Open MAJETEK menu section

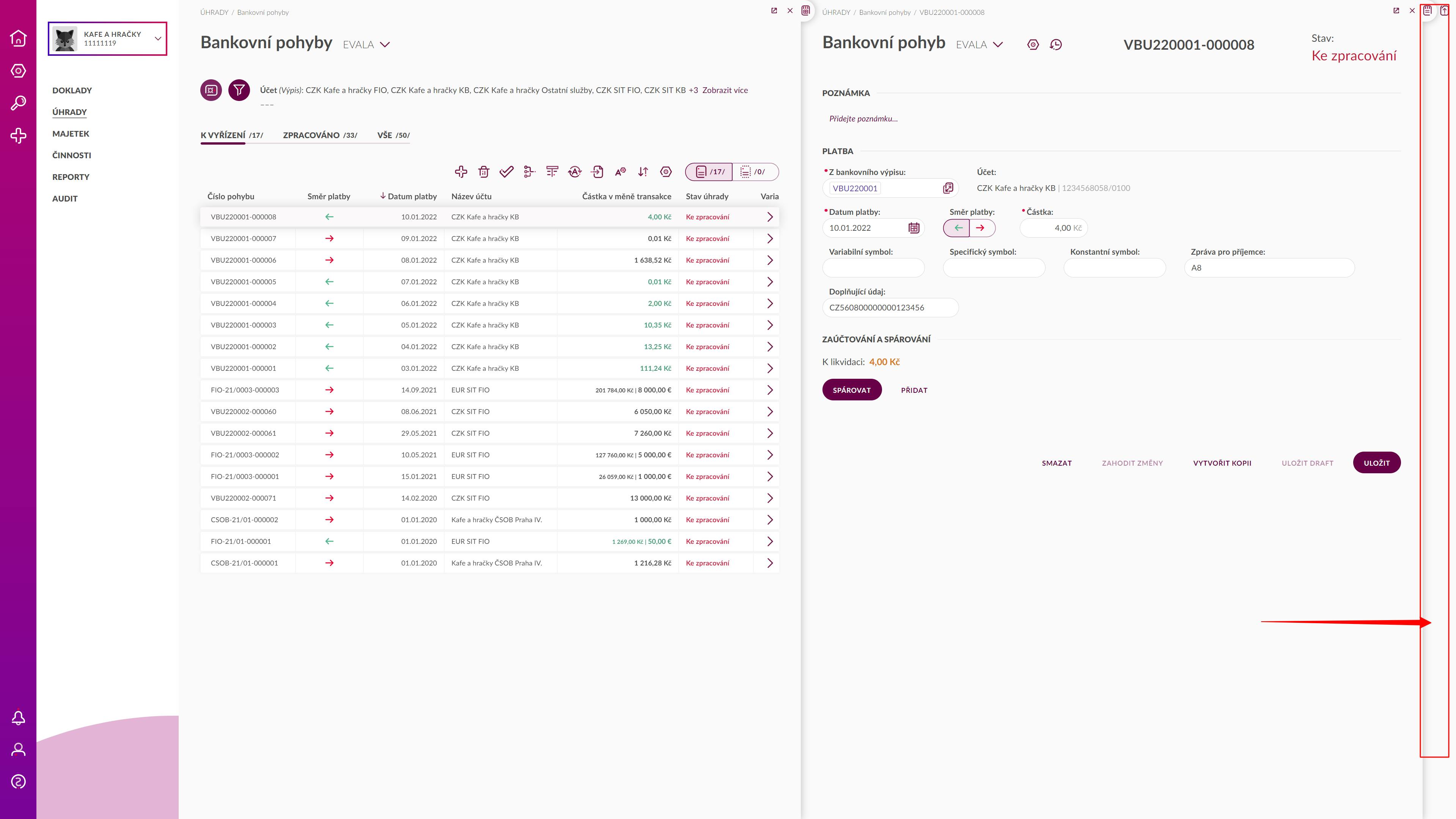71,134
